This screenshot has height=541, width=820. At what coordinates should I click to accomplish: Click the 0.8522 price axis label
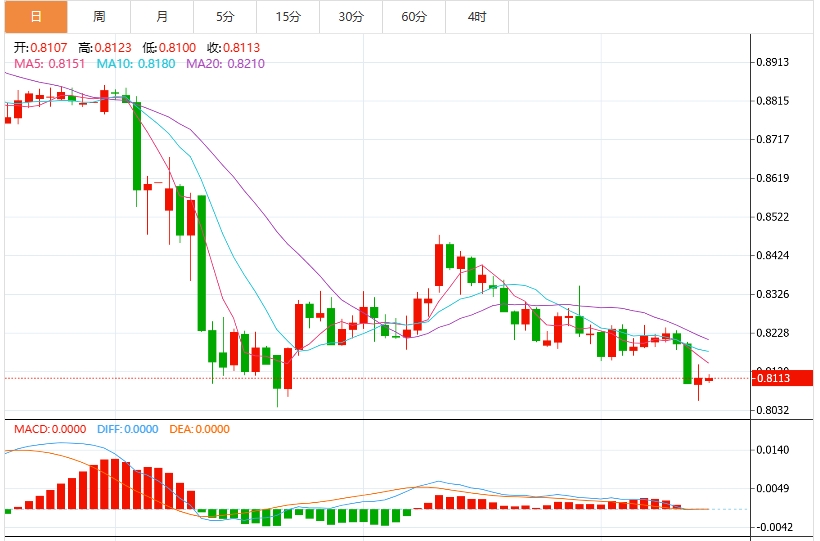click(773, 217)
